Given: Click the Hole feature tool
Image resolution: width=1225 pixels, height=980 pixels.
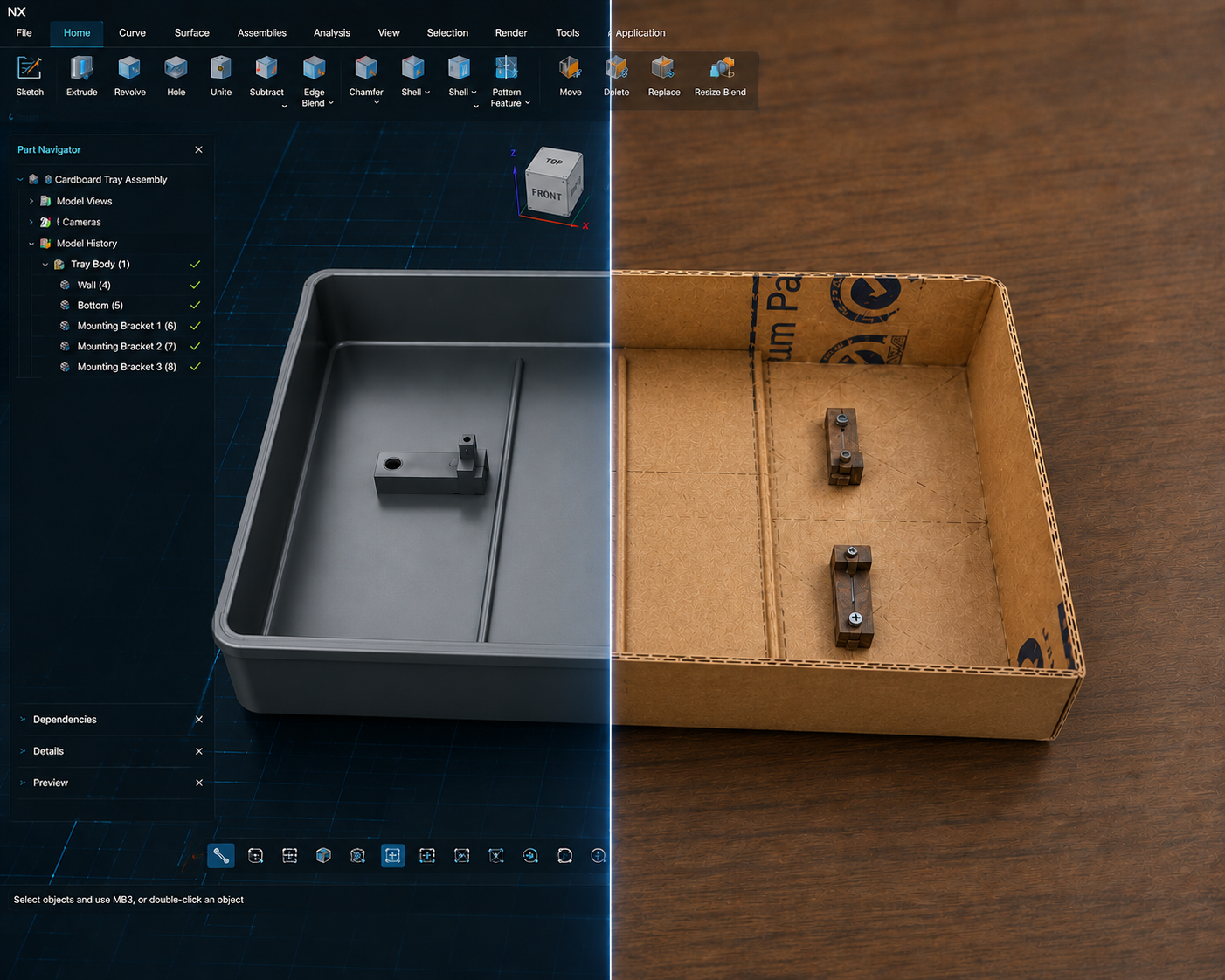Looking at the screenshot, I should [176, 68].
